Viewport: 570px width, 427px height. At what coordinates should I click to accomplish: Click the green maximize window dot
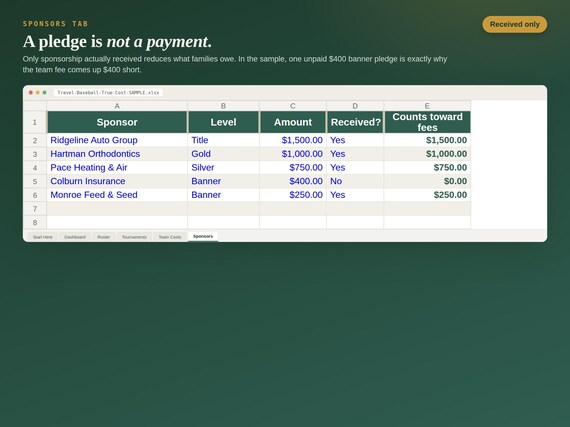[x=44, y=93]
